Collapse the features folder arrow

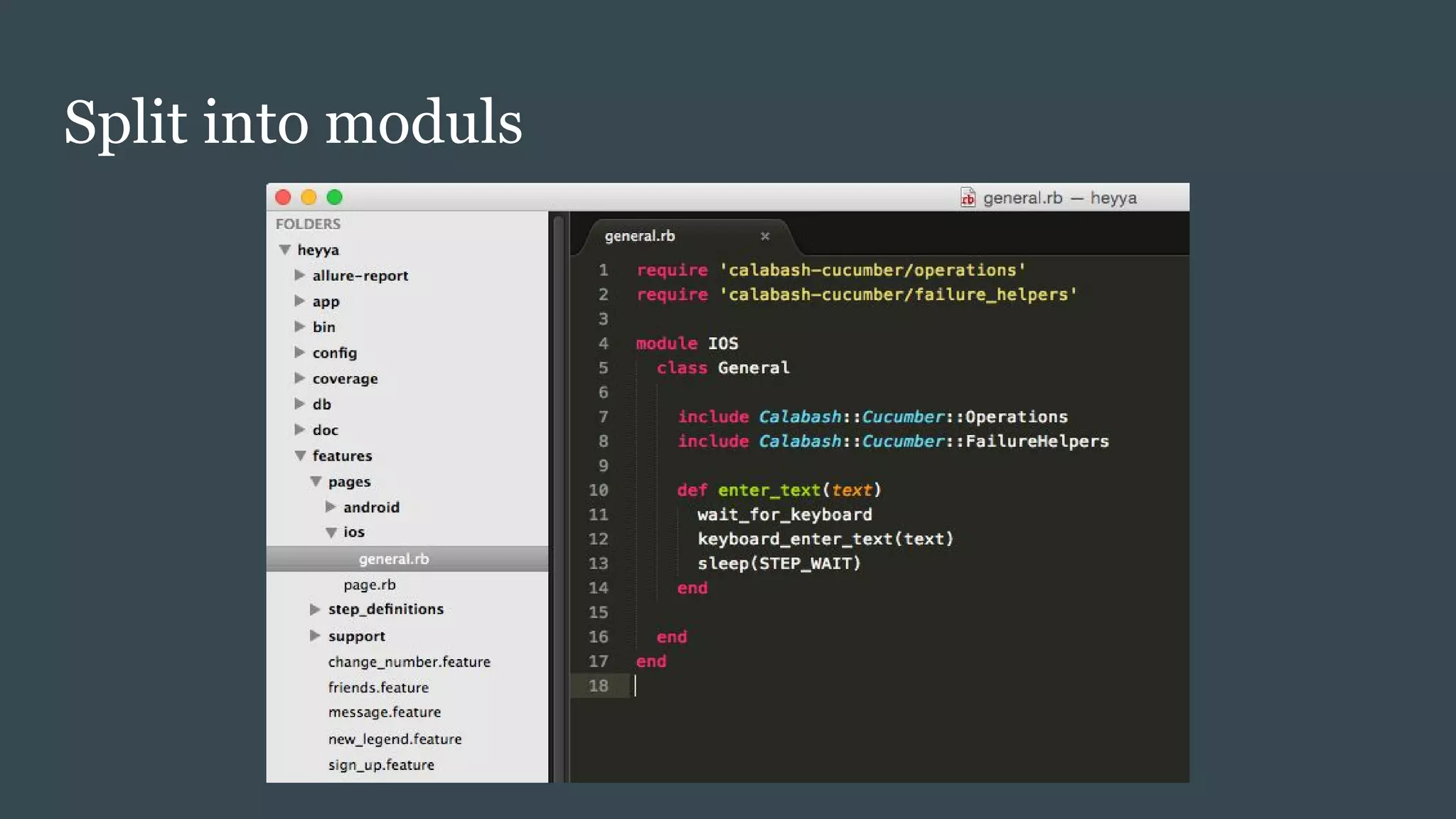300,456
